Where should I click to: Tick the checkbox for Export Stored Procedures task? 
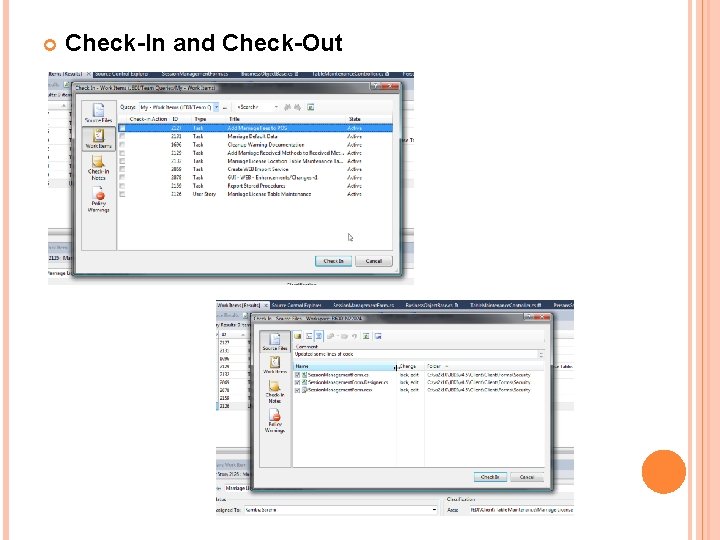tap(122, 186)
